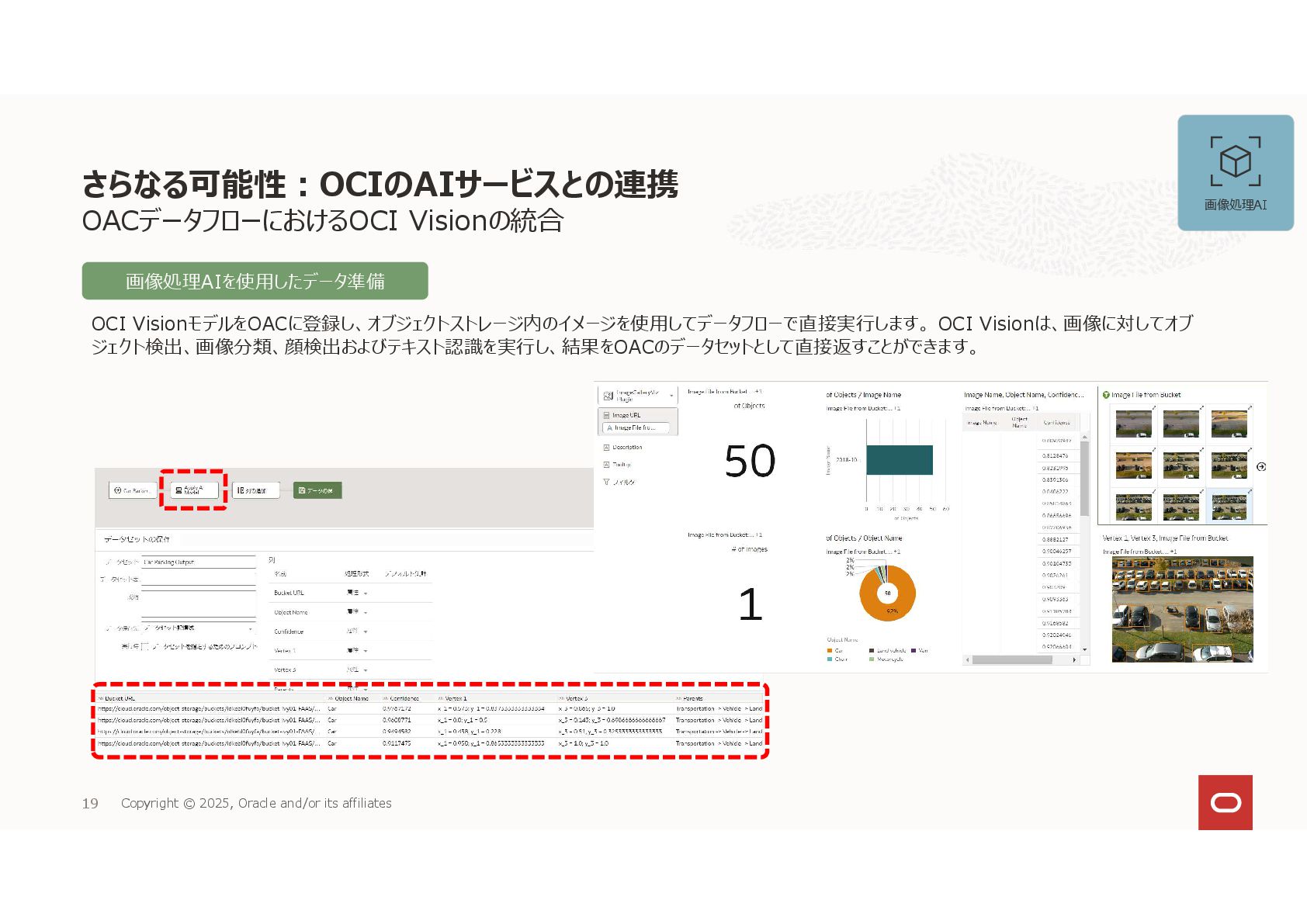Click the Object Name column header in preview
Viewport: 1307px width, 924px height.
(x=352, y=698)
